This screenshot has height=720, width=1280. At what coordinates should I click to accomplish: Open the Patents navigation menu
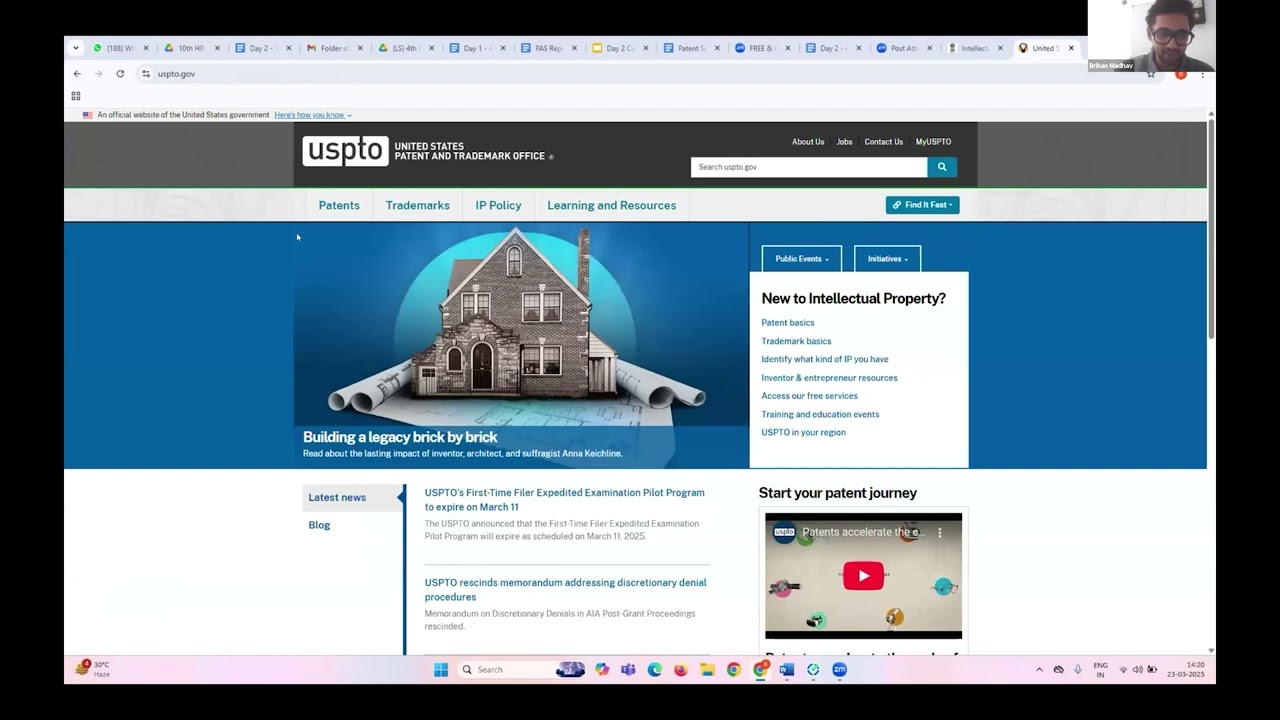pyautogui.click(x=339, y=206)
